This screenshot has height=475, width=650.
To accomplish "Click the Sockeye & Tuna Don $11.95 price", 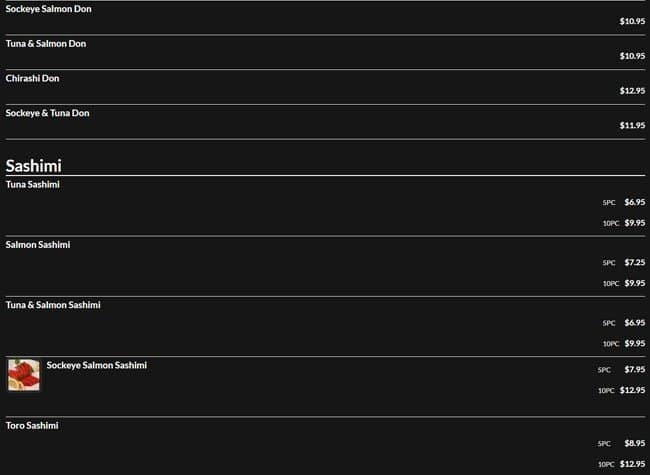I will pos(632,126).
